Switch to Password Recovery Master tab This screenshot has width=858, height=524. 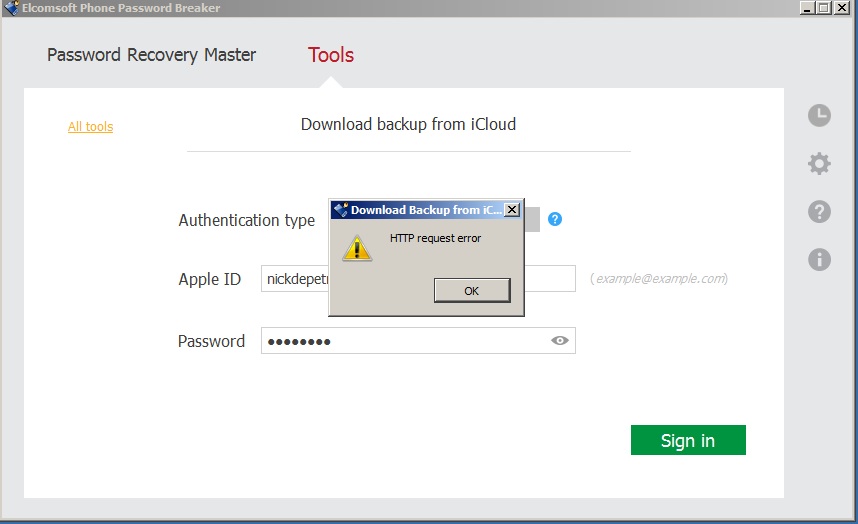click(x=151, y=55)
